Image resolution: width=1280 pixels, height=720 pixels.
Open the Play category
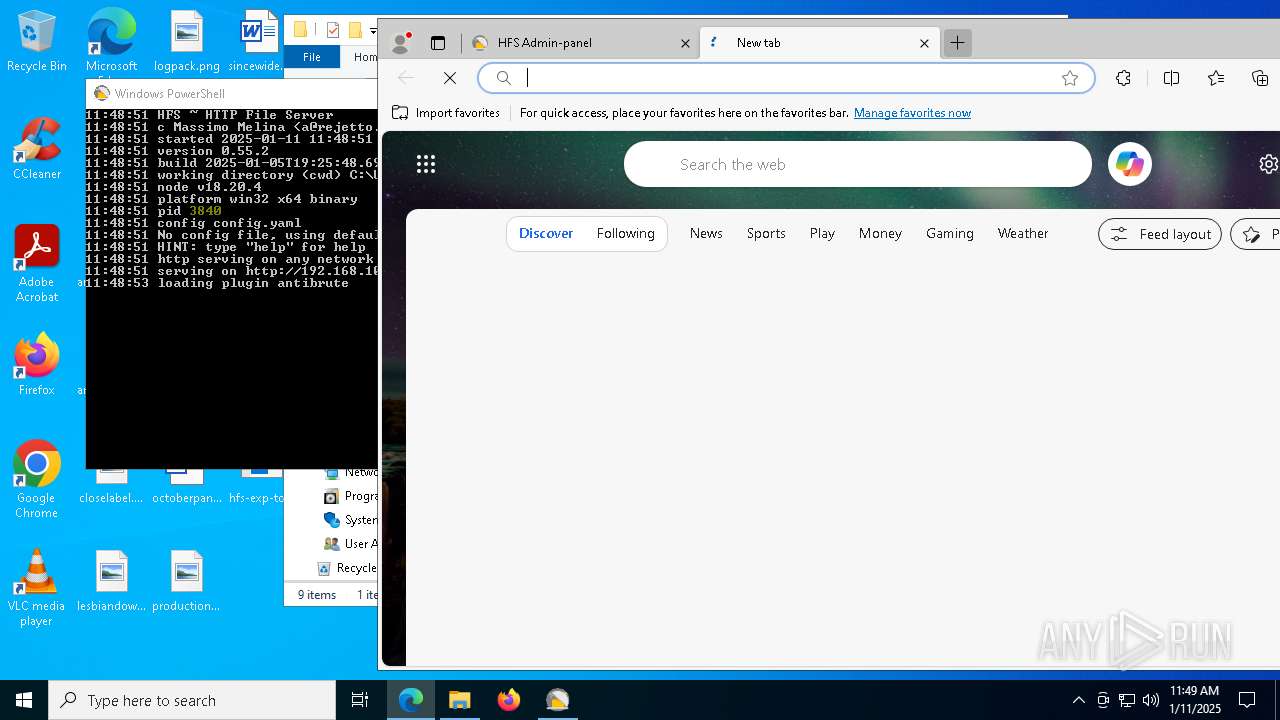click(x=822, y=233)
